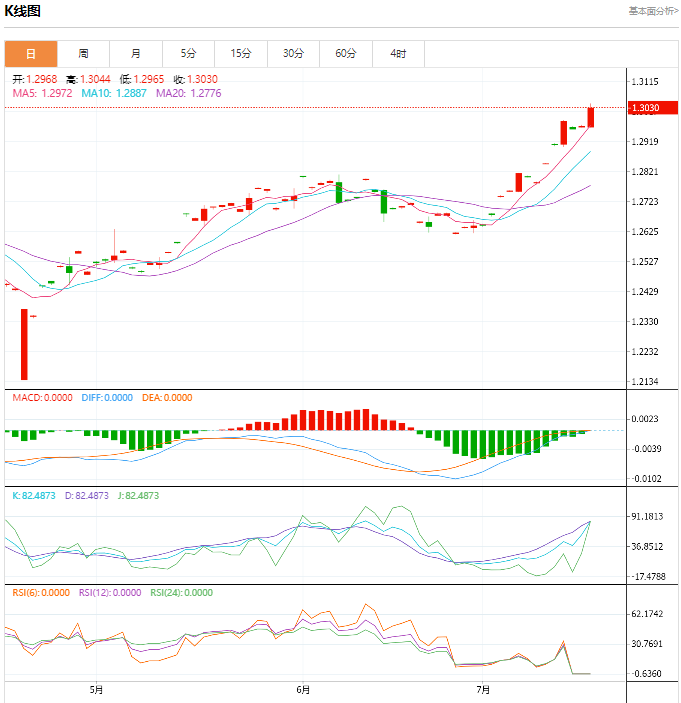681x703 pixels.
Task: Click the 高: 1.3044 high price value
Action: click(x=88, y=79)
